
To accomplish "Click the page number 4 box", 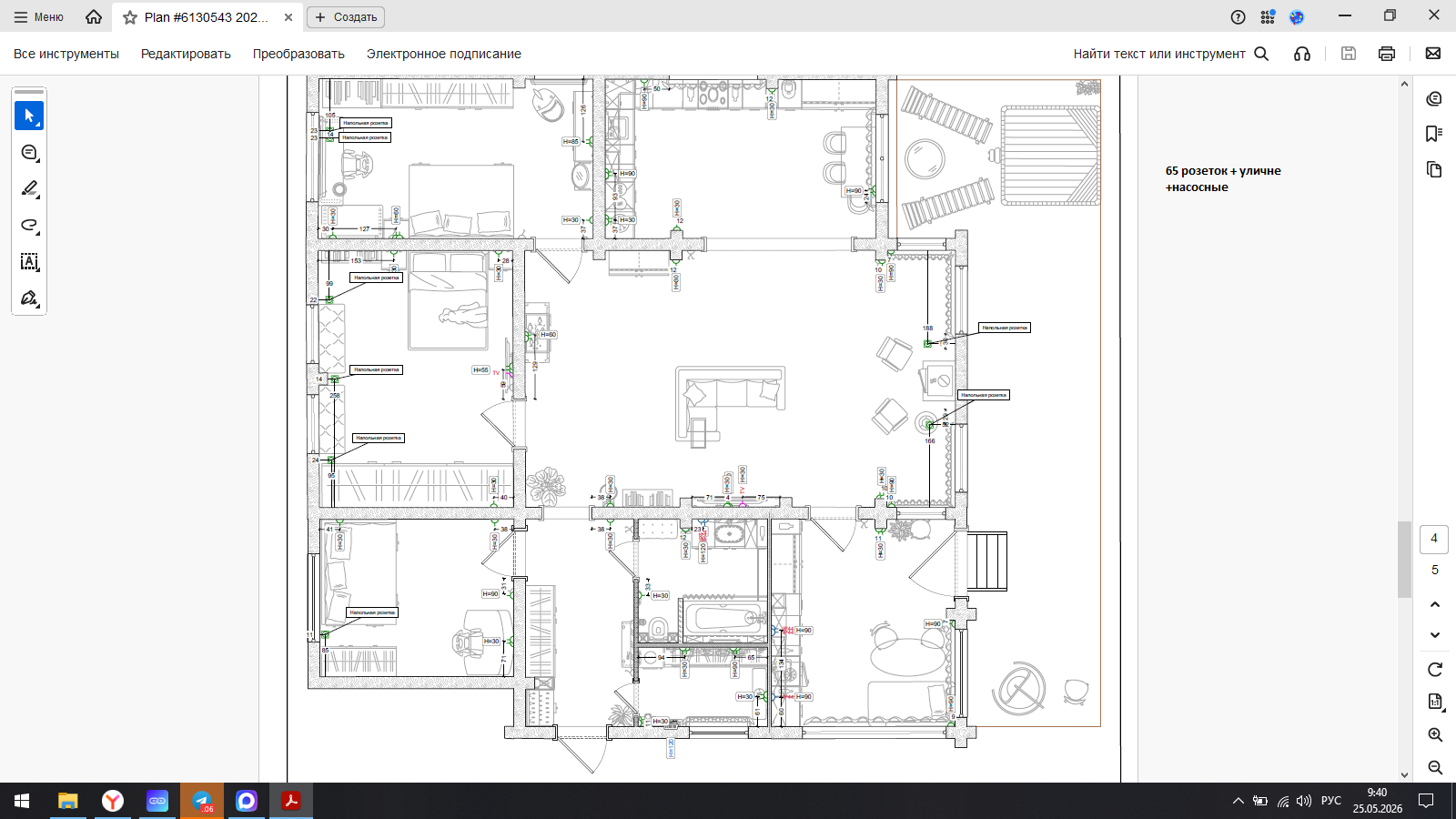I will click(1434, 539).
